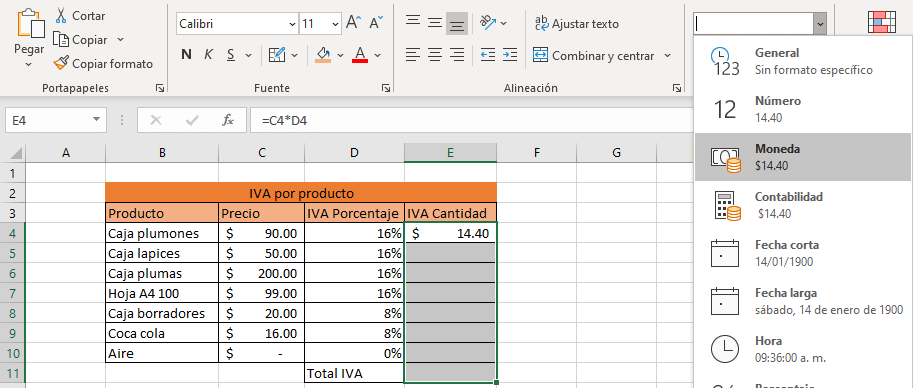Choose Moneda currency format

803,157
